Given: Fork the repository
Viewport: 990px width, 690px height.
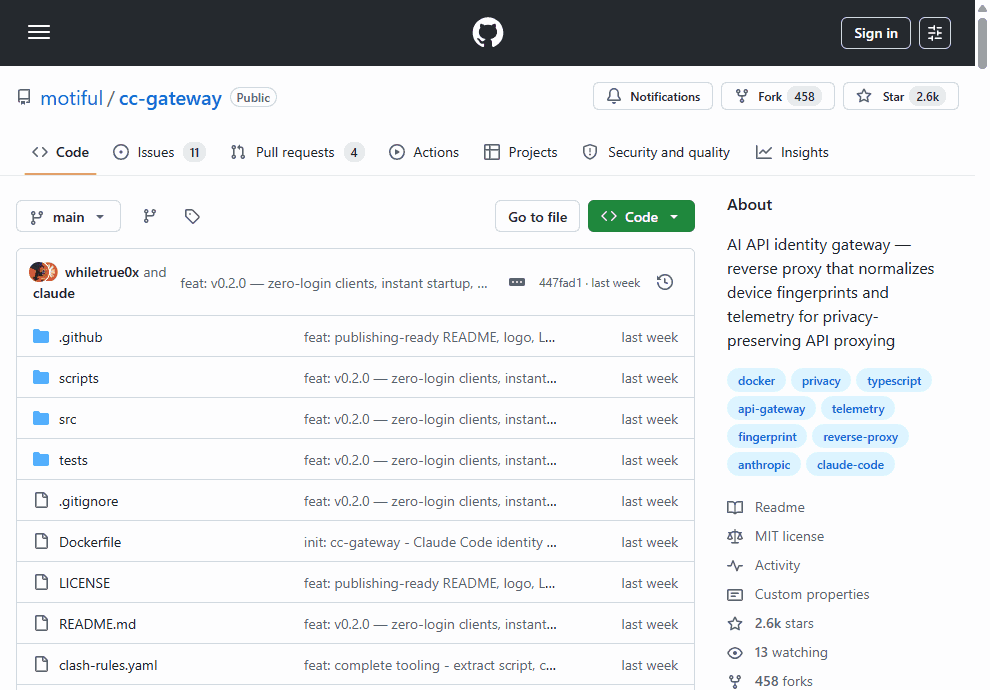Looking at the screenshot, I should [x=776, y=97].
